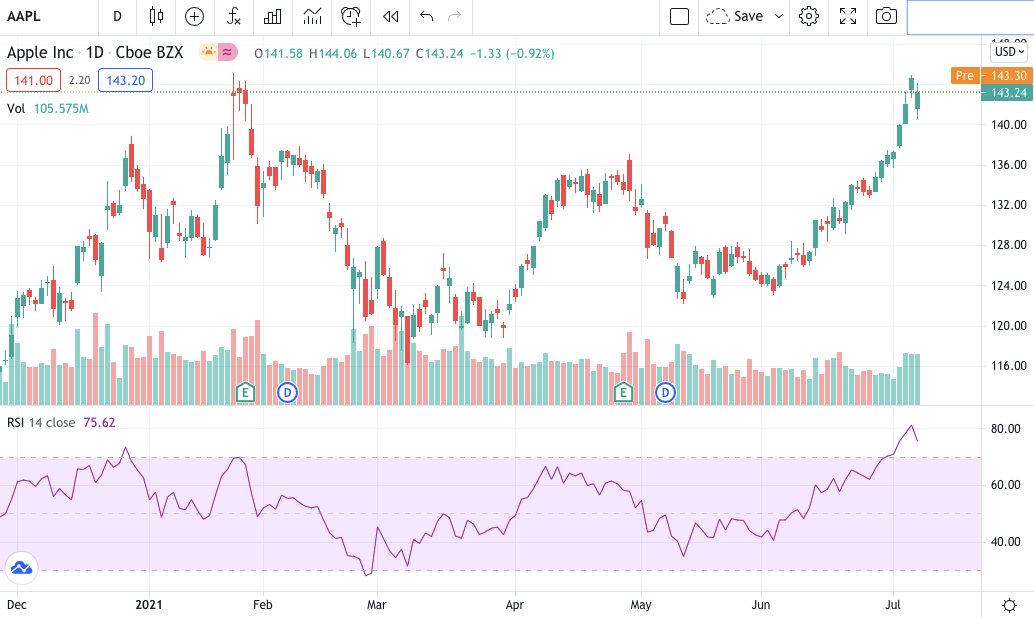Open the USD currency dropdown
Image resolution: width=1034 pixels, height=618 pixels.
coord(1010,51)
